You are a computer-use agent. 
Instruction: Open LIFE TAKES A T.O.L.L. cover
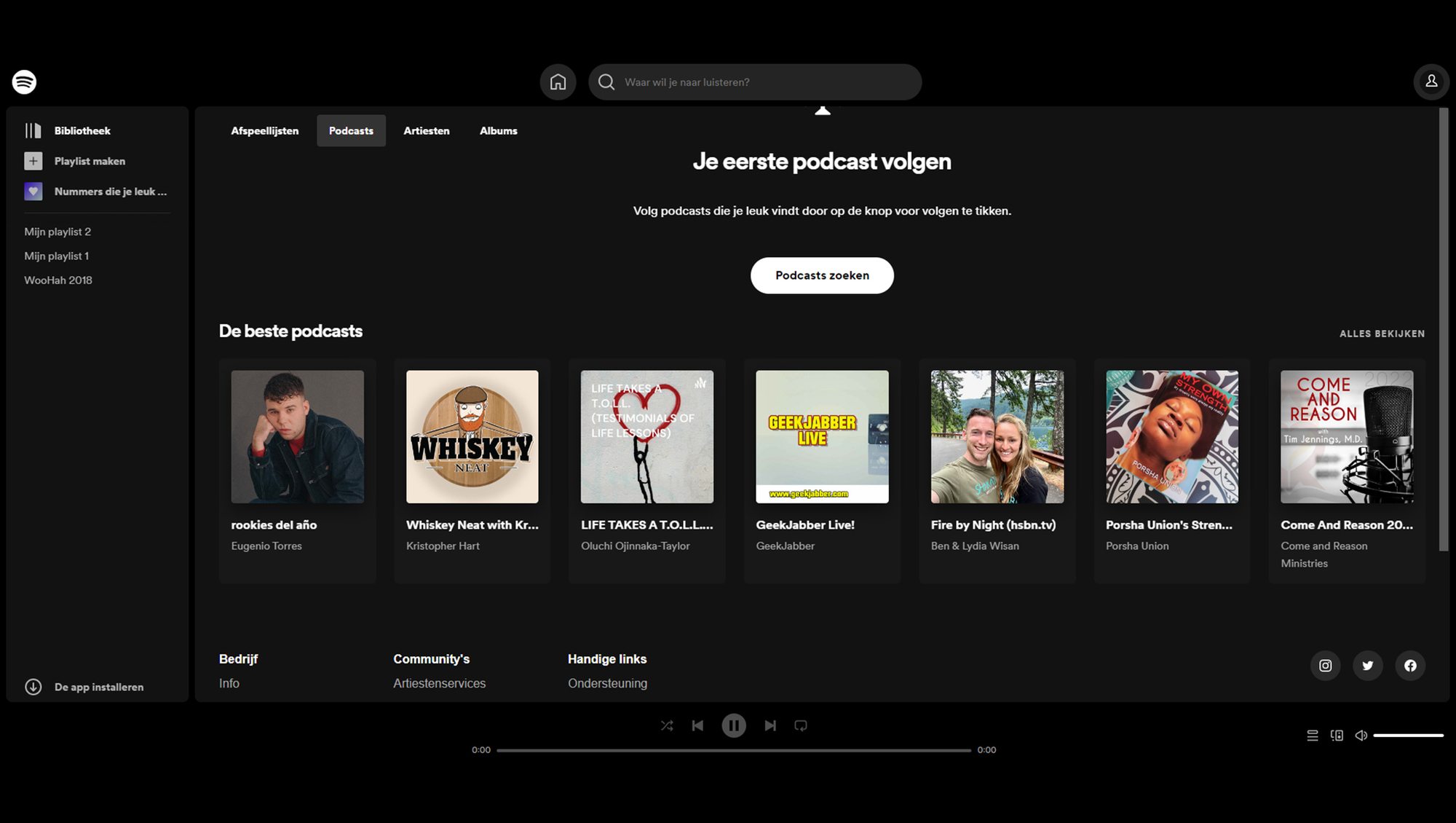pyautogui.click(x=647, y=436)
